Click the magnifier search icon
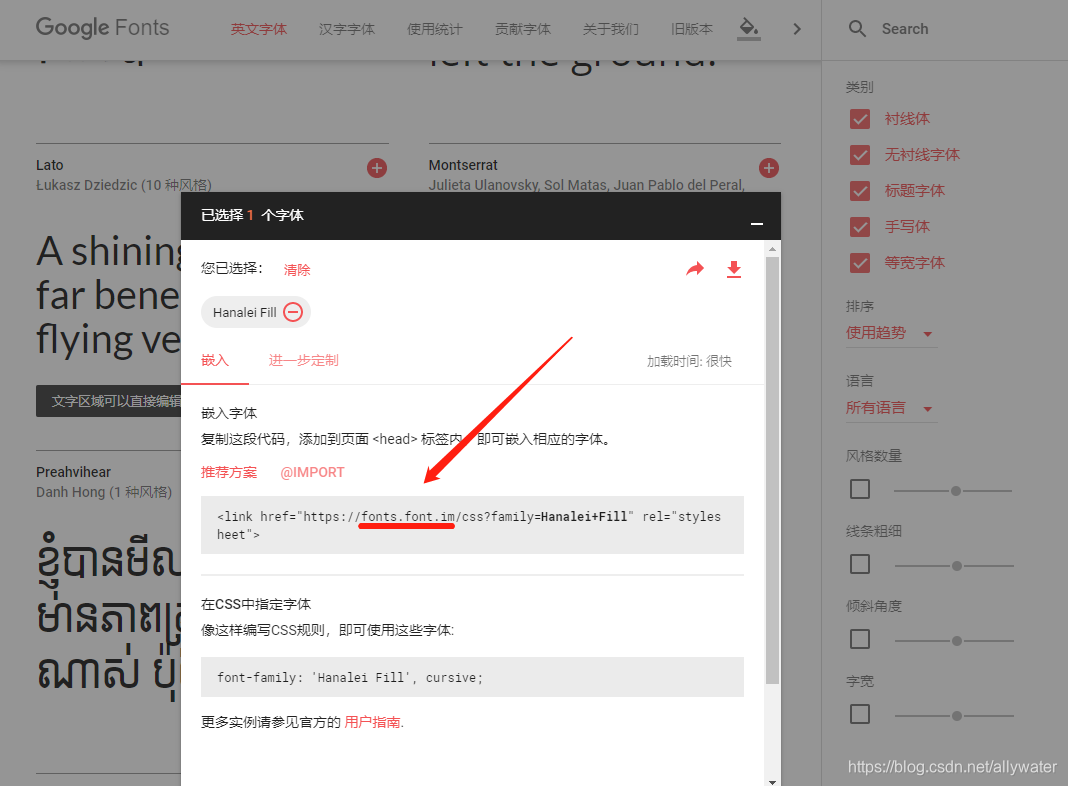This screenshot has height=786, width=1068. click(x=857, y=29)
